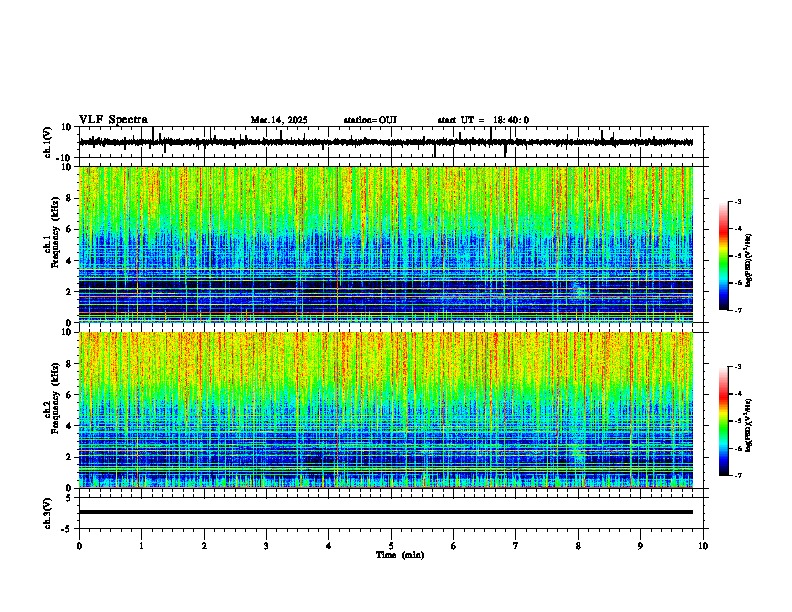
Task: Click time axis tick label "9"
Action: click(640, 546)
